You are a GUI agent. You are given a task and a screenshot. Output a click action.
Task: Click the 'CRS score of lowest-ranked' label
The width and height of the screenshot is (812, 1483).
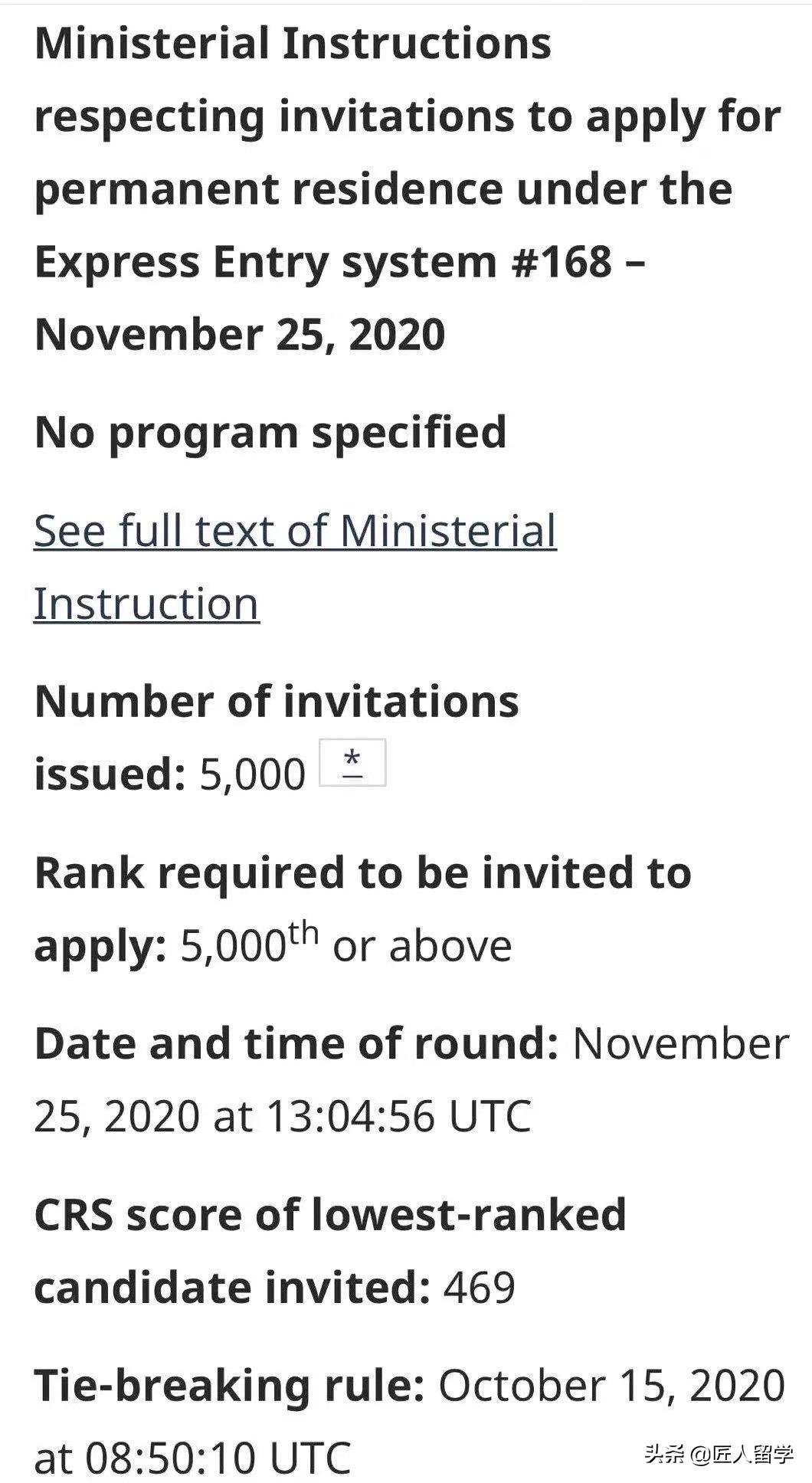tap(330, 1215)
